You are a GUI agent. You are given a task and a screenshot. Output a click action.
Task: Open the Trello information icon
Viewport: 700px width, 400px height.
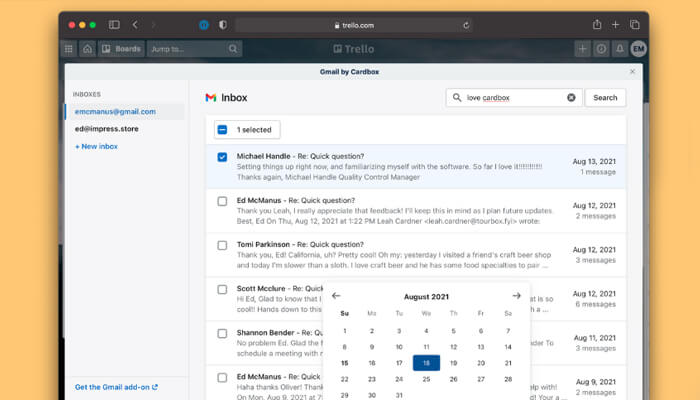tap(601, 49)
